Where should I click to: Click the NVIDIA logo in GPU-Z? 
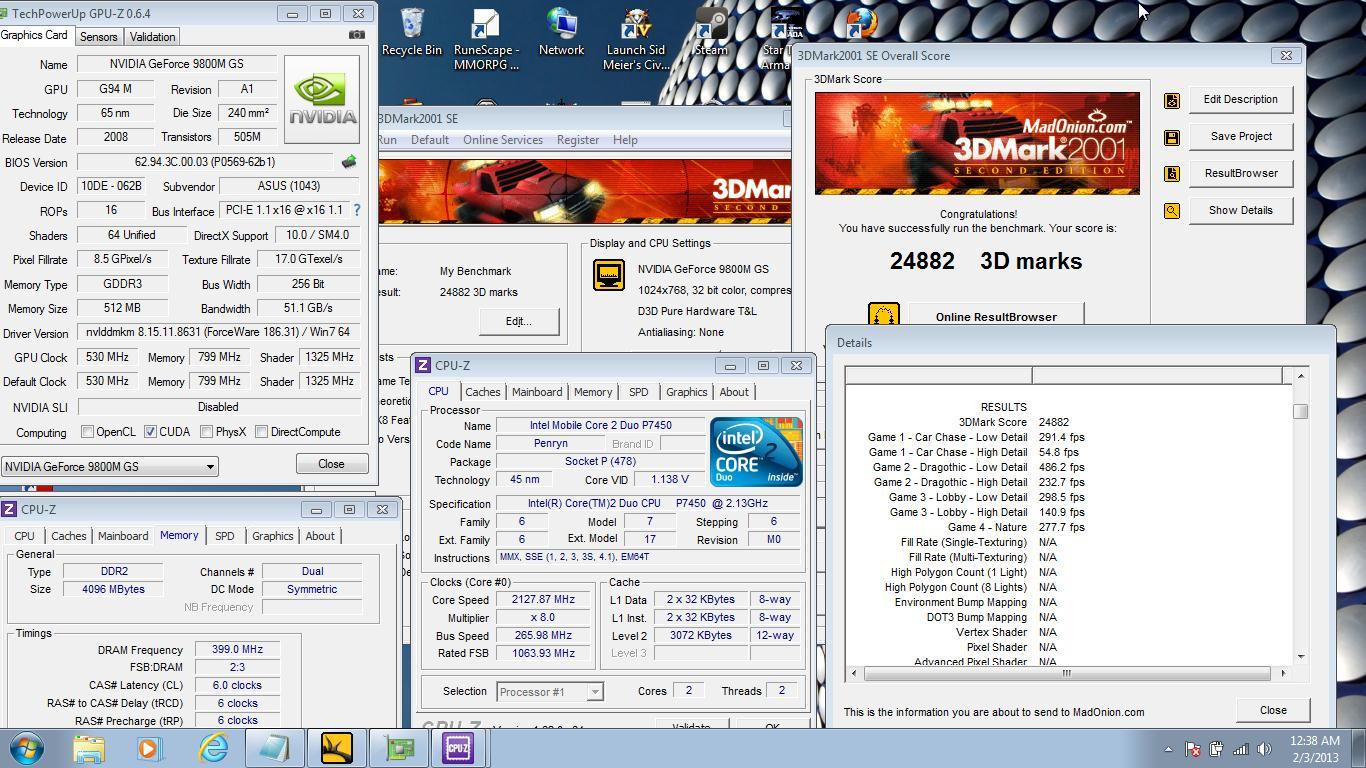pos(322,100)
